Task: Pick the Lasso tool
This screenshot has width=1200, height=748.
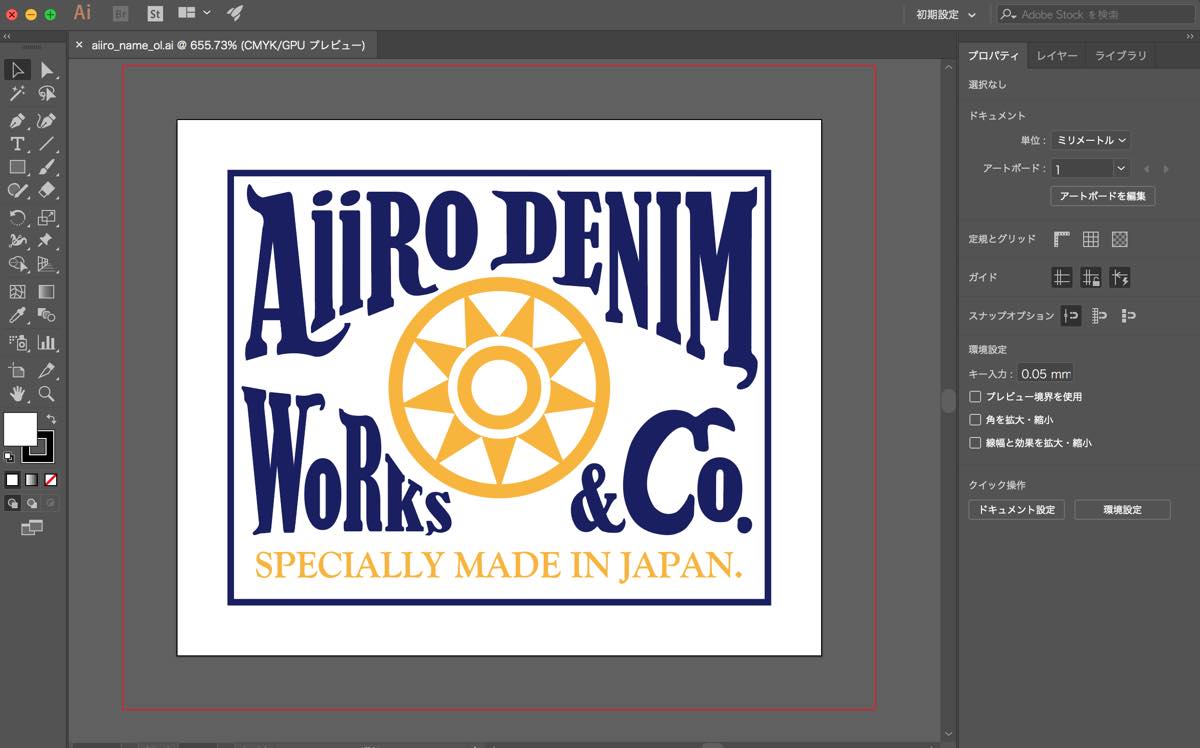Action: click(x=46, y=94)
